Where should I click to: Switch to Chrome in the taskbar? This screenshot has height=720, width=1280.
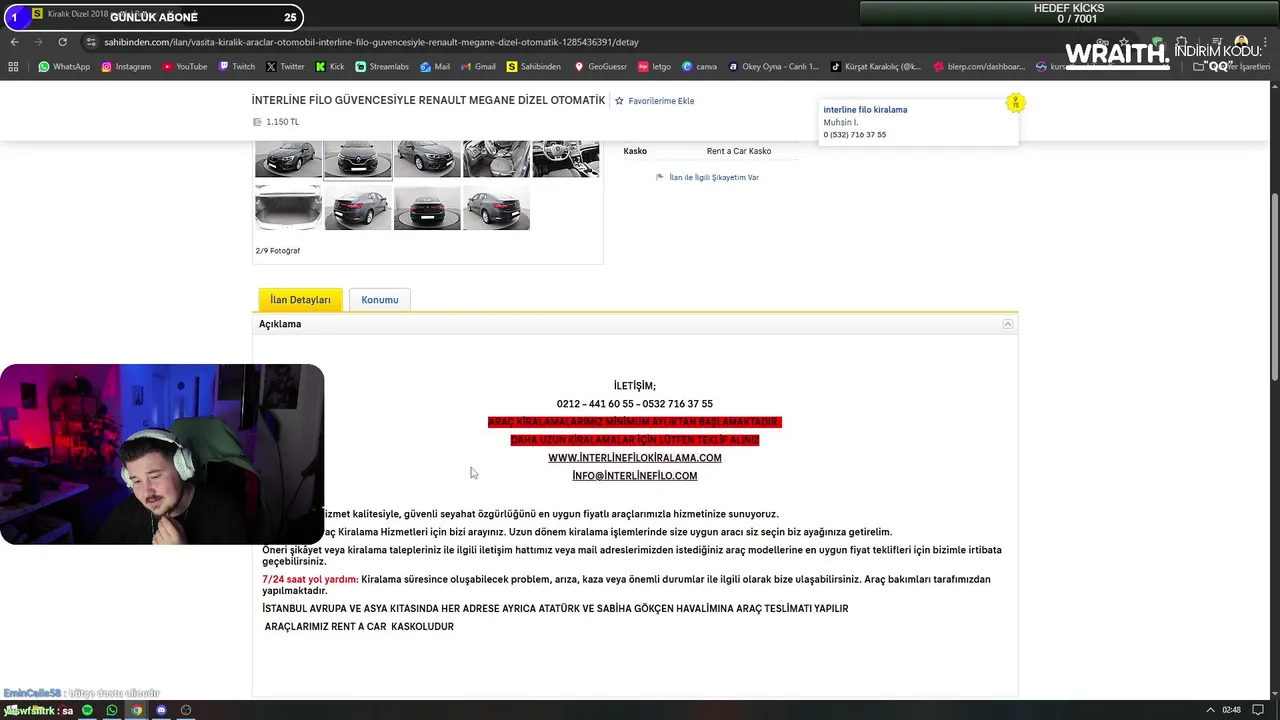coord(136,710)
